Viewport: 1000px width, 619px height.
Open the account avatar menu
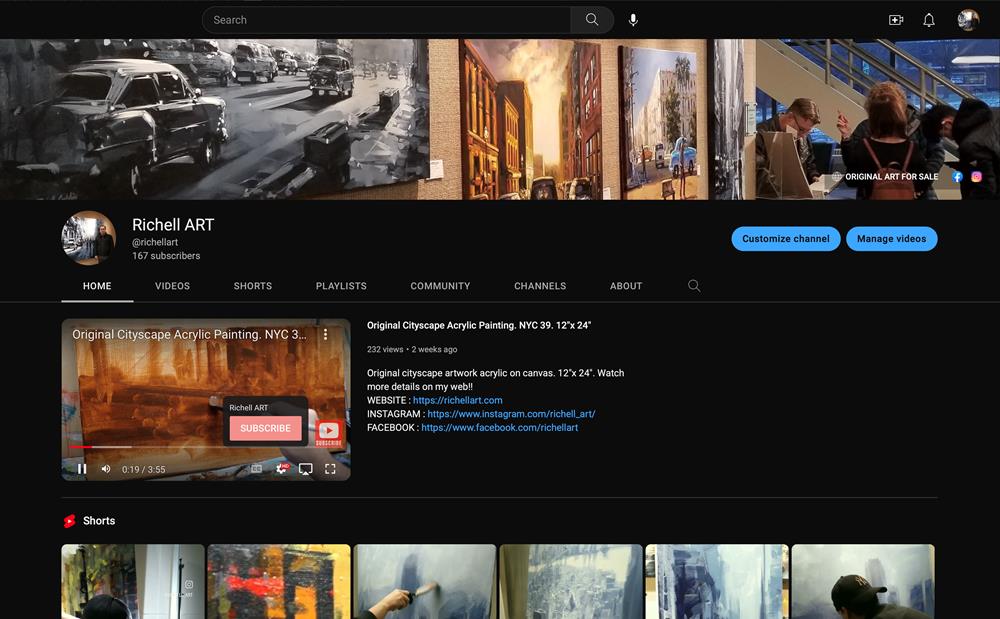[x=968, y=20]
